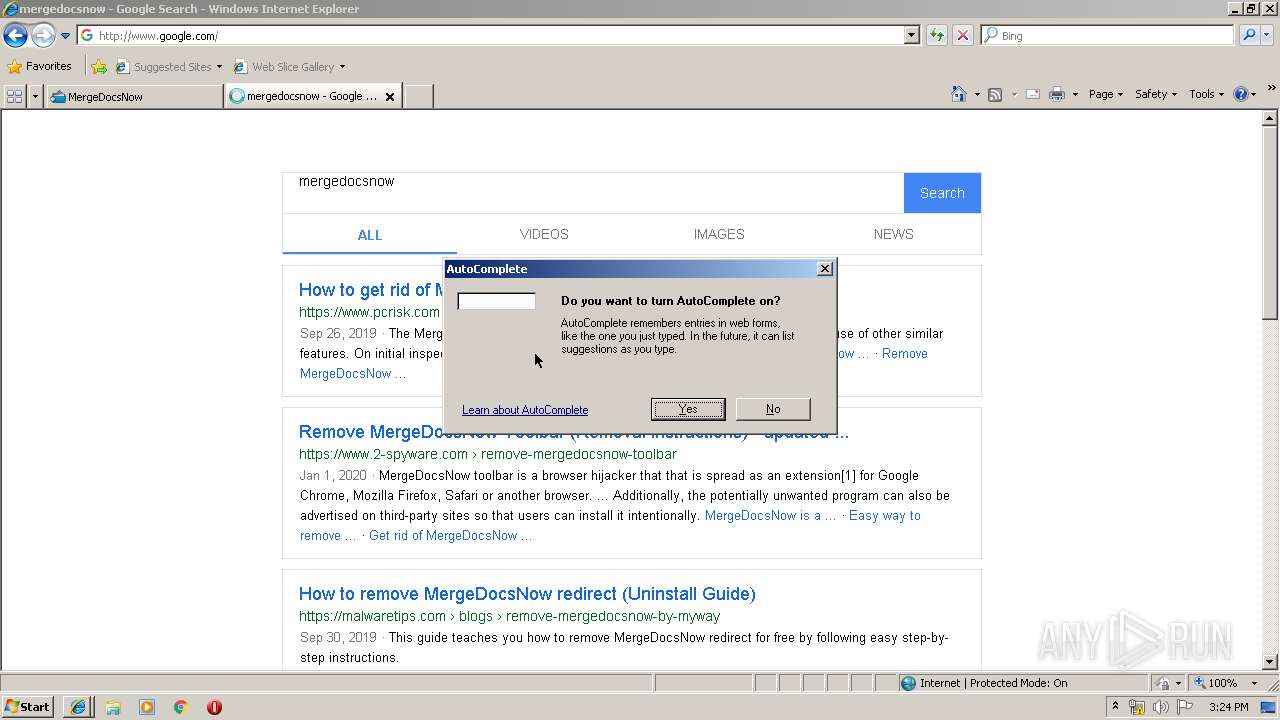Click the browser Back arrow button
Screen dimensions: 1280x720
coord(15,36)
